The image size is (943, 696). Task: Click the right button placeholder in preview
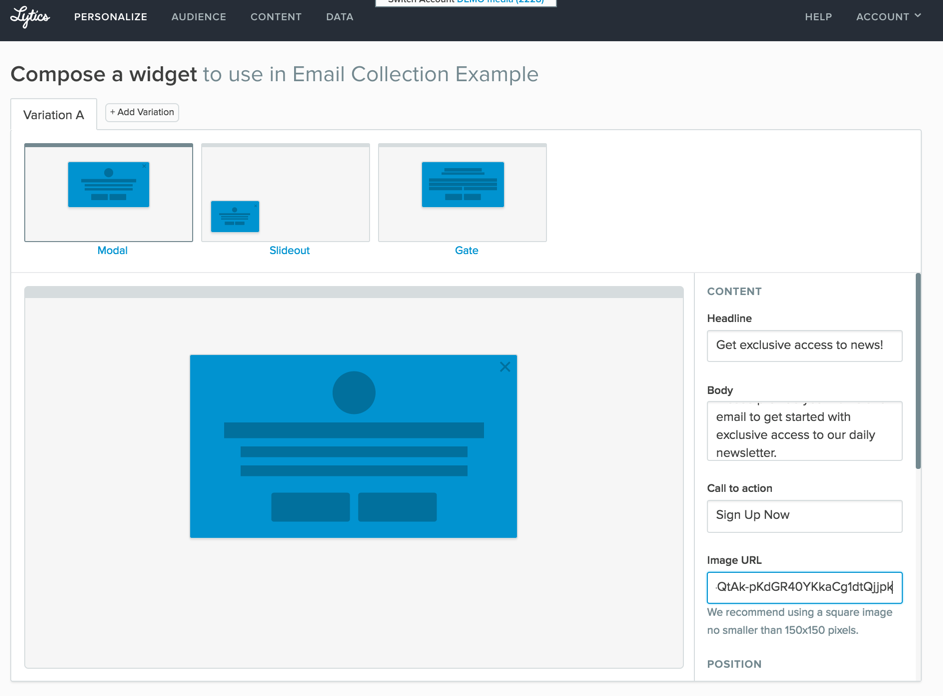point(398,507)
